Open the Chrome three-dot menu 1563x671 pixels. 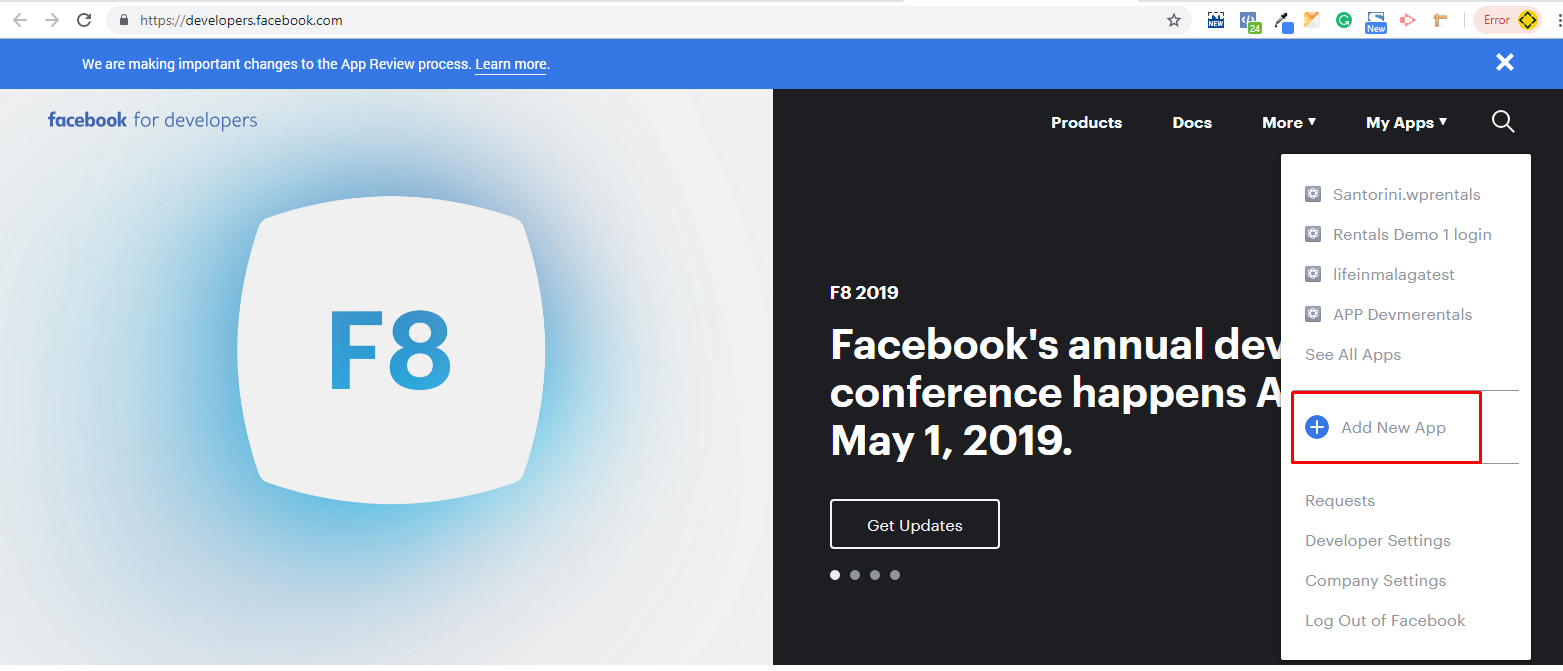(1558, 20)
